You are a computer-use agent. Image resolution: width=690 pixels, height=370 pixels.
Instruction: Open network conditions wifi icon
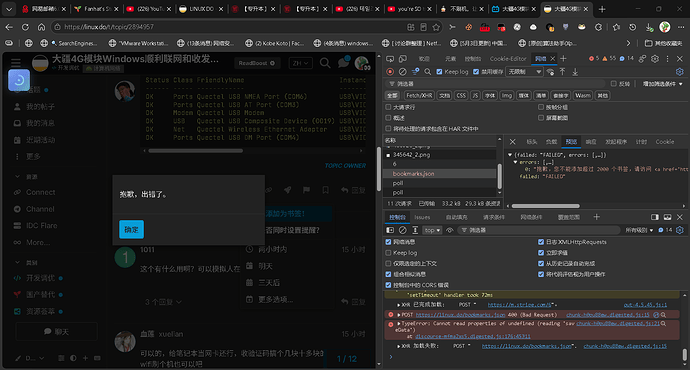point(550,72)
